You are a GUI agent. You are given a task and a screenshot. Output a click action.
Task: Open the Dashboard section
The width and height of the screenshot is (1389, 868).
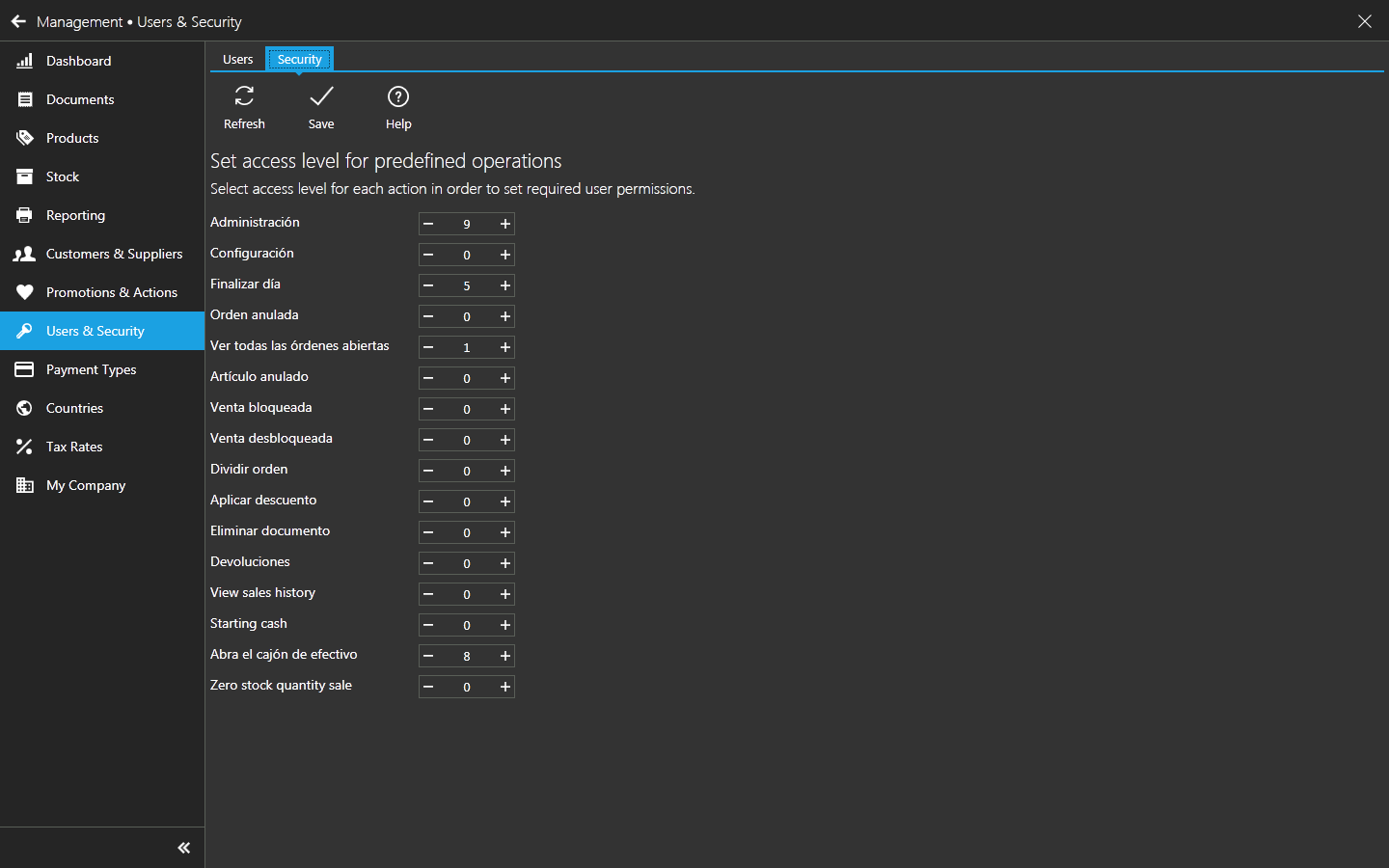(78, 61)
